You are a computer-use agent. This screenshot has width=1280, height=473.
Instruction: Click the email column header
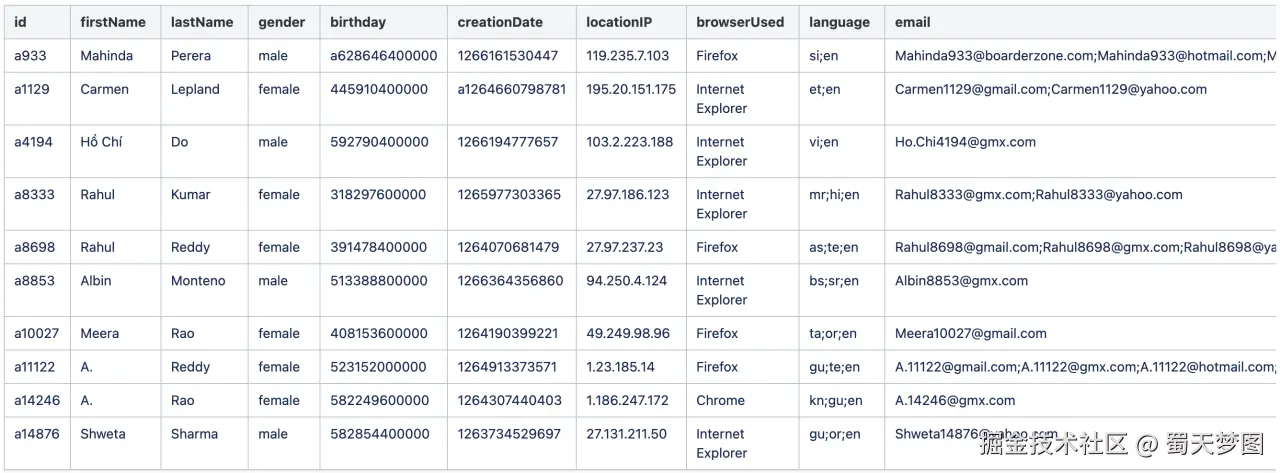912,22
